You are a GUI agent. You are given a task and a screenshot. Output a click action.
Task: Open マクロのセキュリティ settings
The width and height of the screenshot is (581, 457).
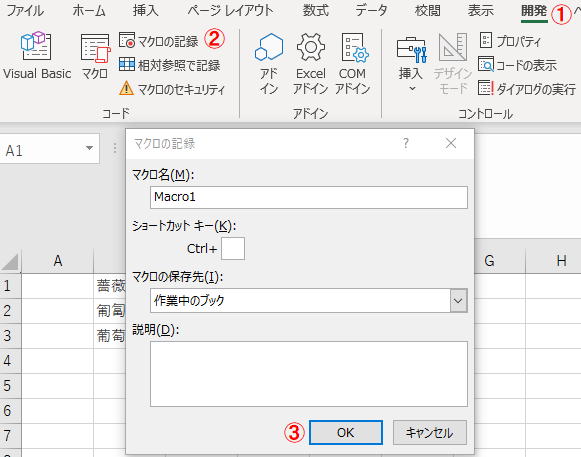[x=172, y=89]
